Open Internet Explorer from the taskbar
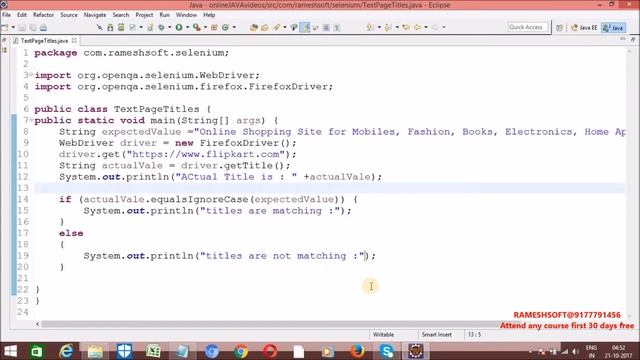This screenshot has width=640, height=360. tap(66, 351)
